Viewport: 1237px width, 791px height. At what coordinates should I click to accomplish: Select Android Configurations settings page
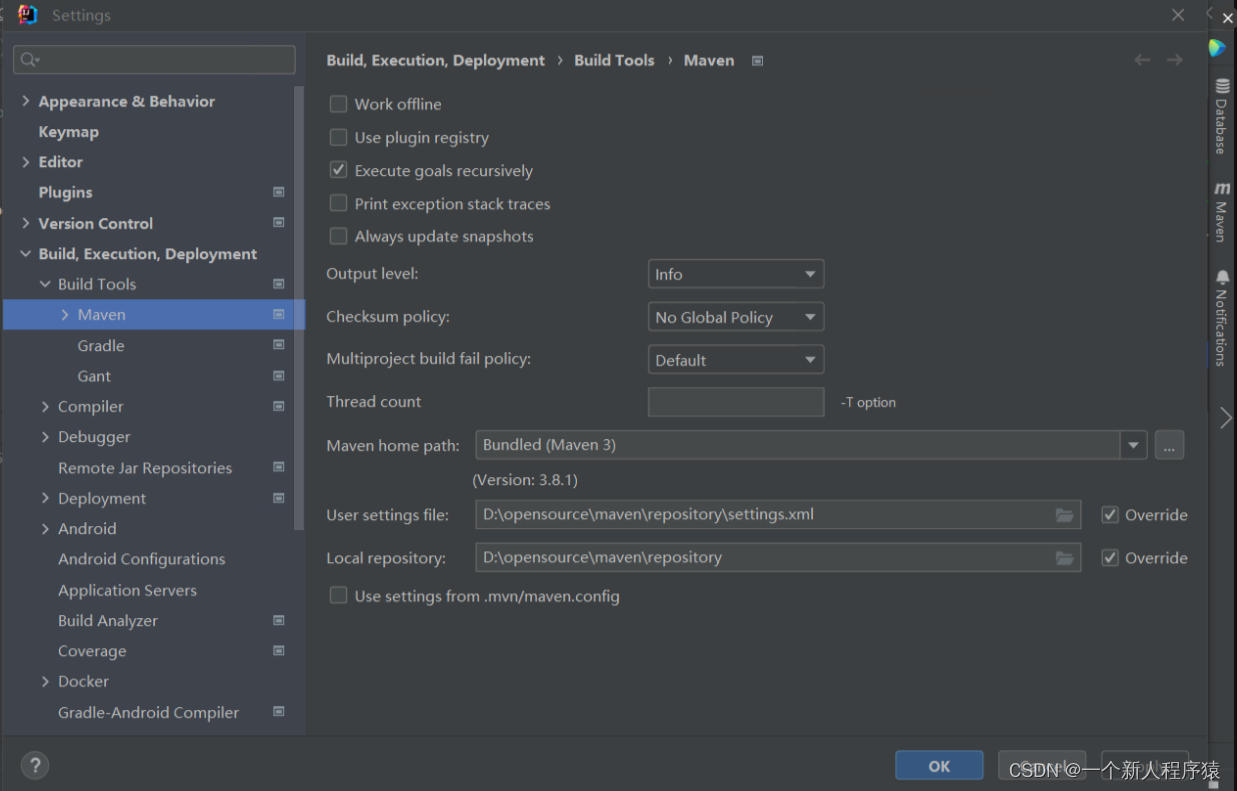141,559
